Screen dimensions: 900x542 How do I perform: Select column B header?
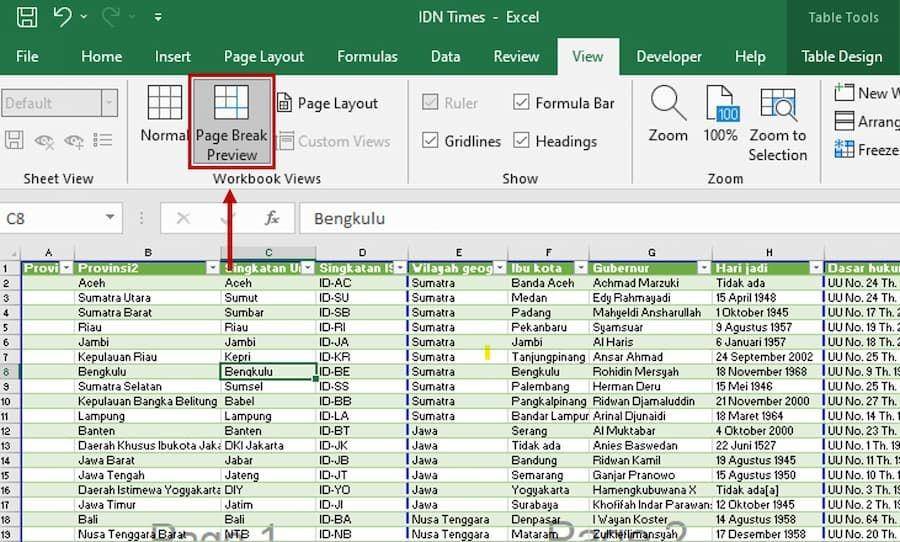point(148,253)
